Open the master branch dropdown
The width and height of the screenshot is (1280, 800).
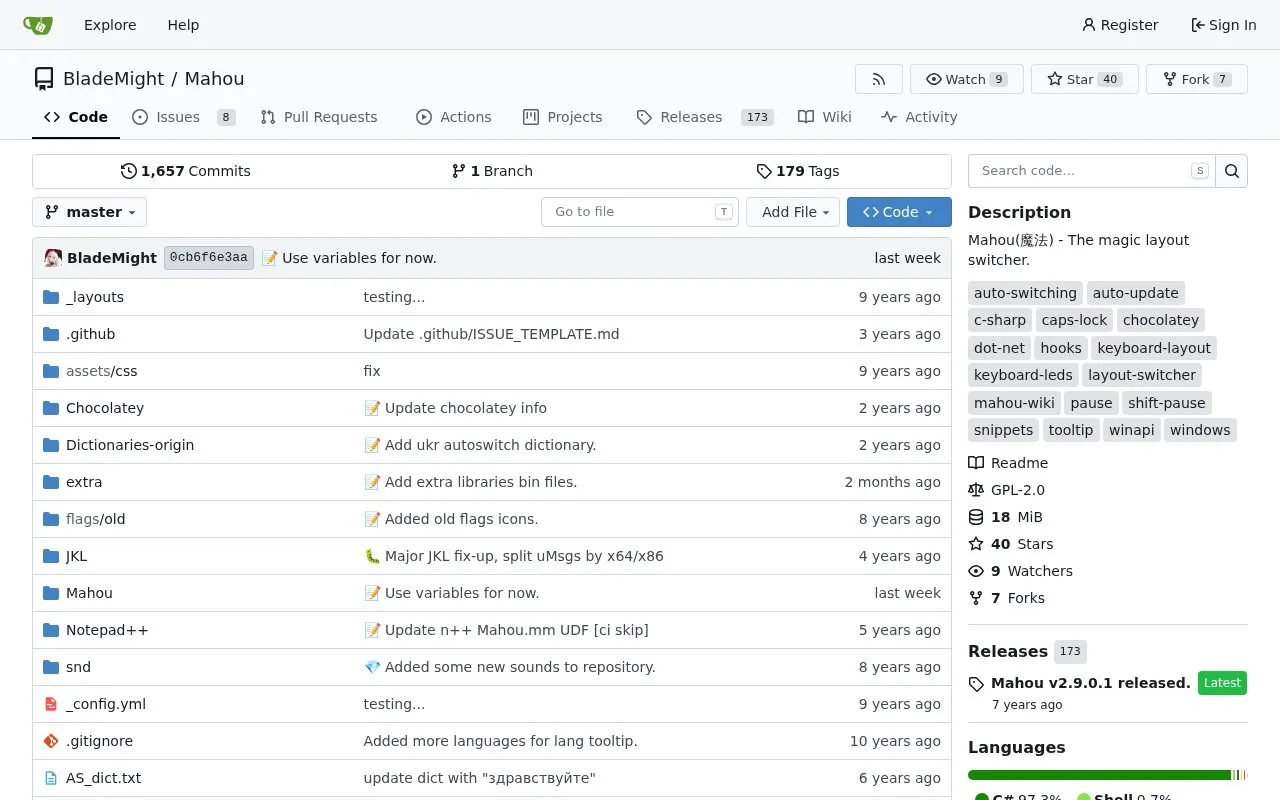(x=90, y=212)
